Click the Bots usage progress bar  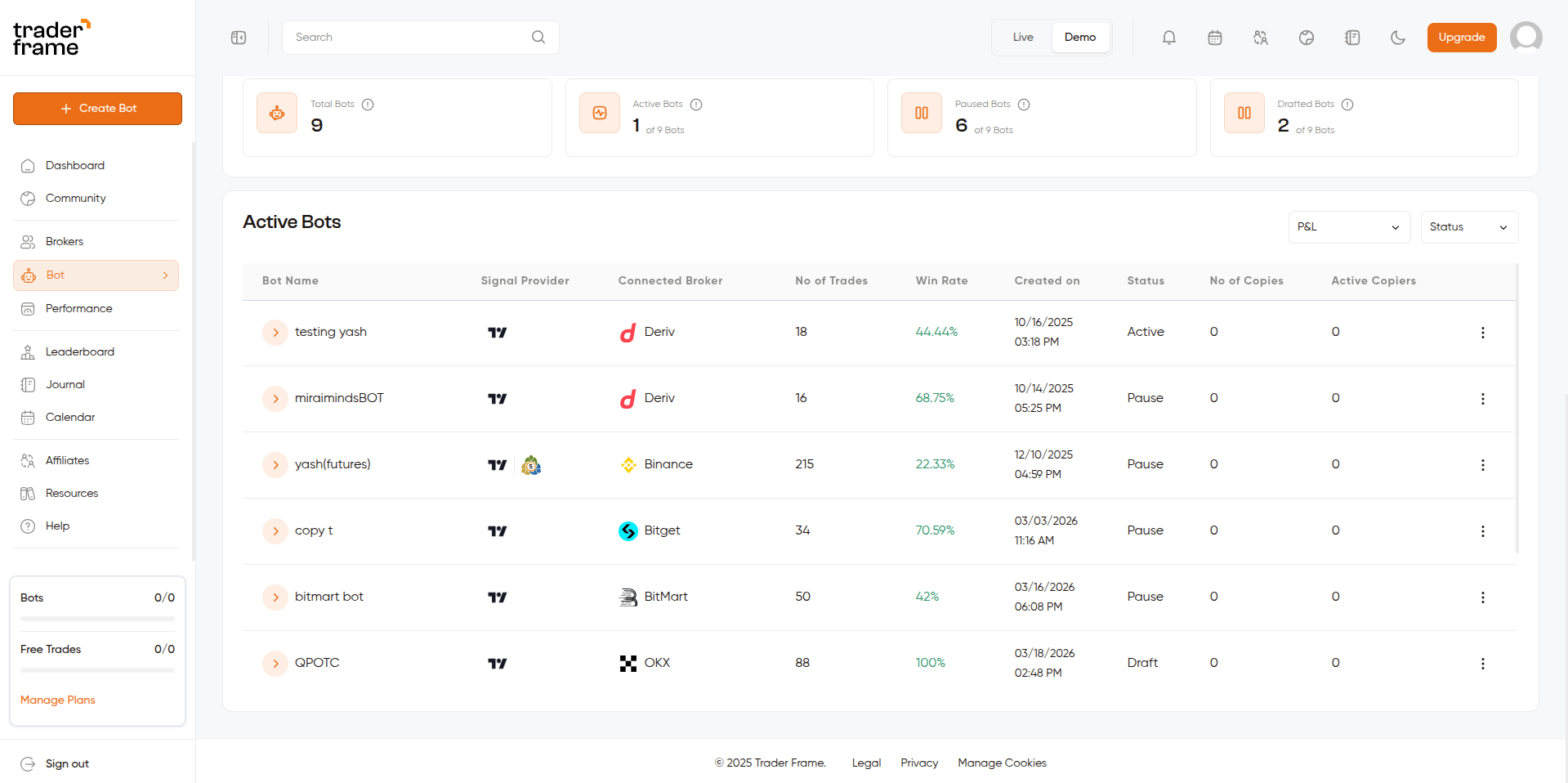(x=97, y=619)
